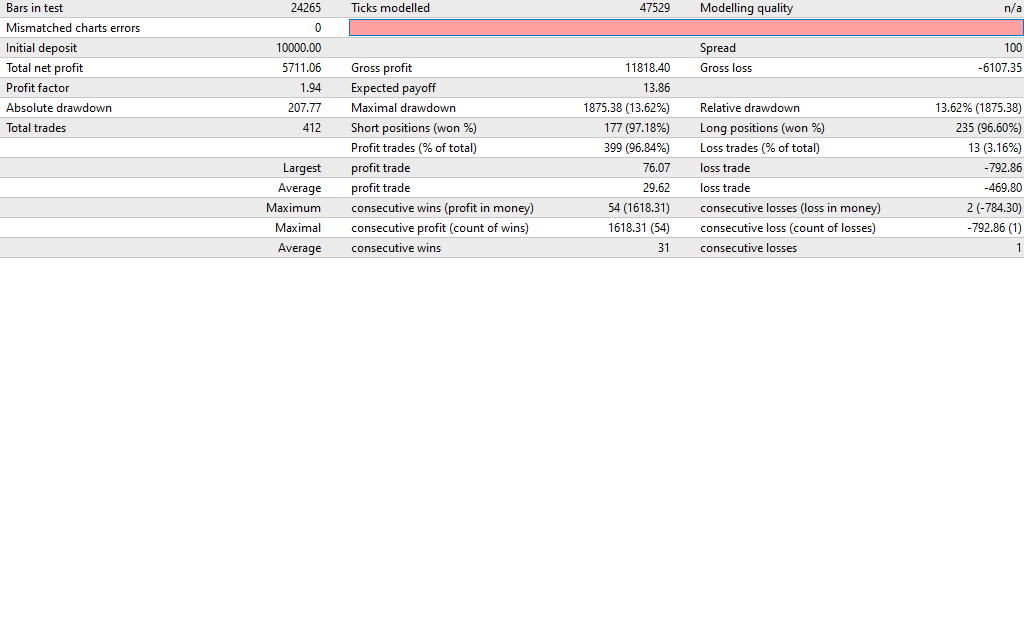
Task: Select the Modelling quality value n/a
Action: coord(1012,8)
